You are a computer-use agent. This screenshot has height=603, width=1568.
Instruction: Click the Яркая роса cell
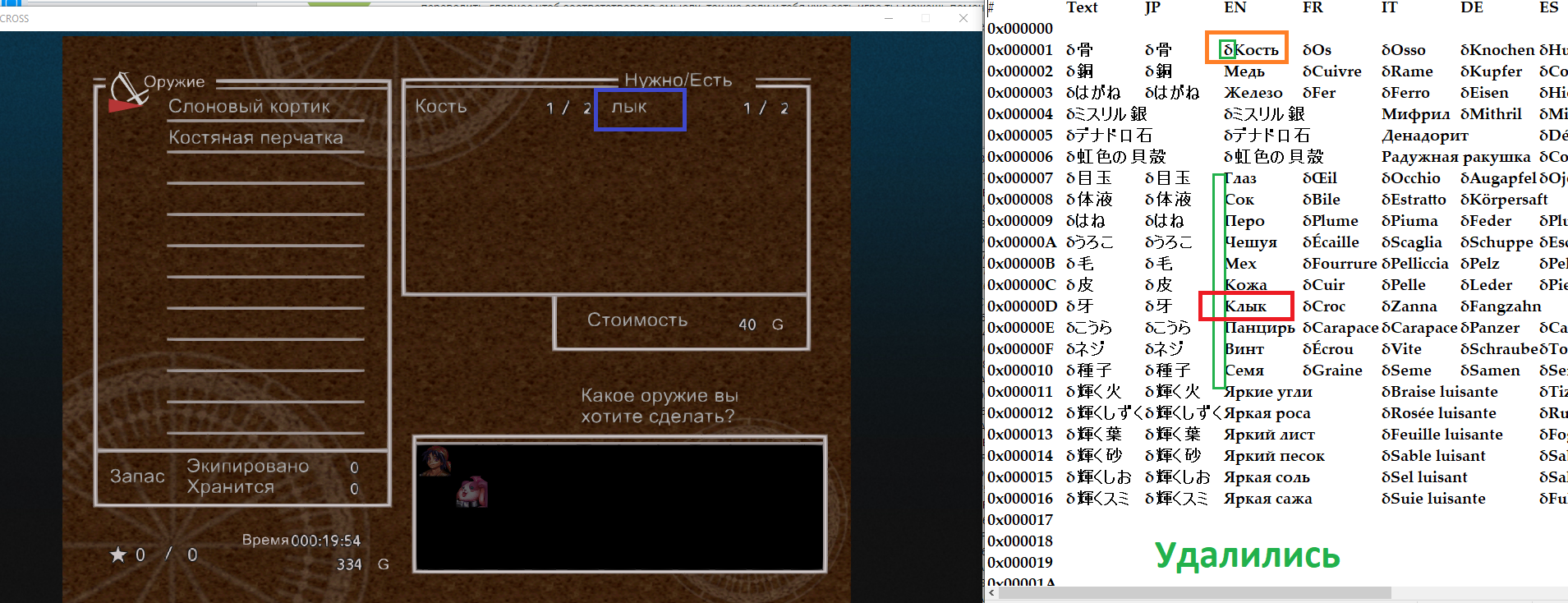1267,413
